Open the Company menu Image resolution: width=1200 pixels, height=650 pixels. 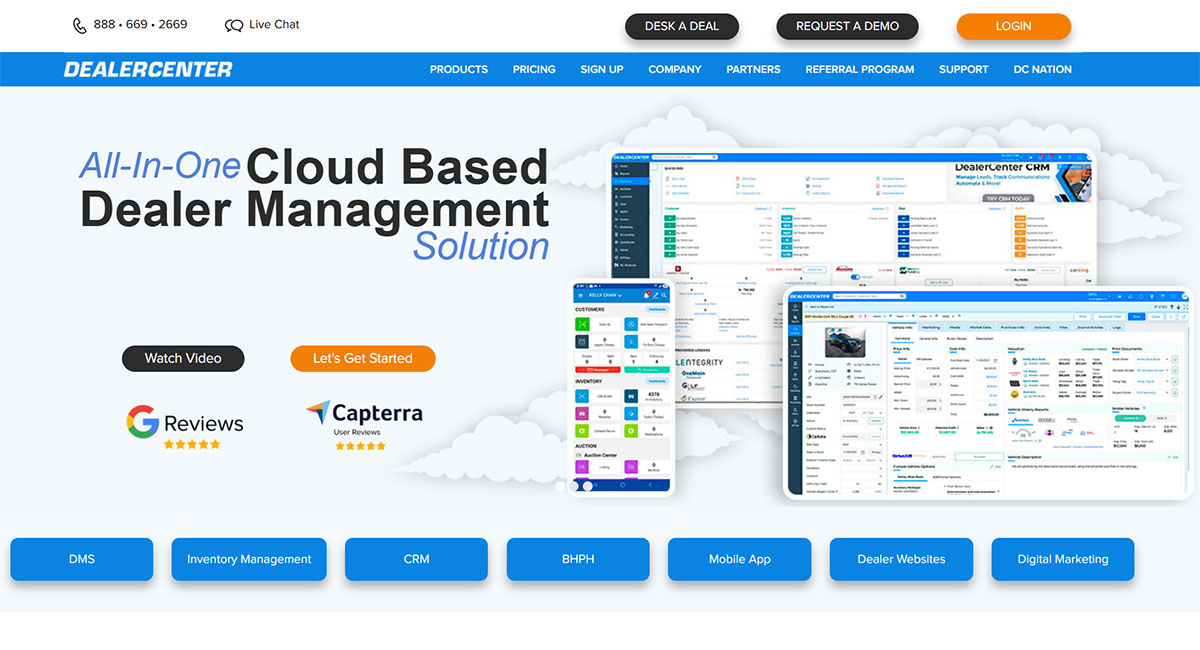point(675,69)
